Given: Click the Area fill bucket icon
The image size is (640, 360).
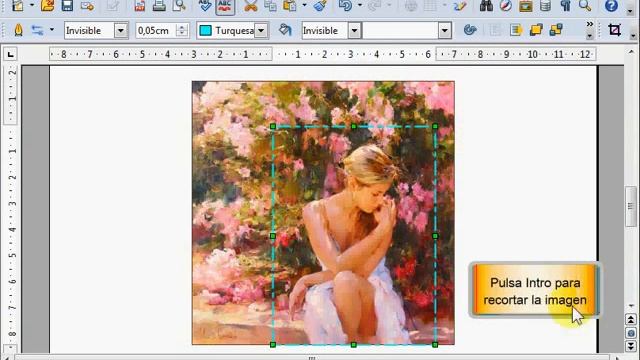Looking at the screenshot, I should (285, 30).
